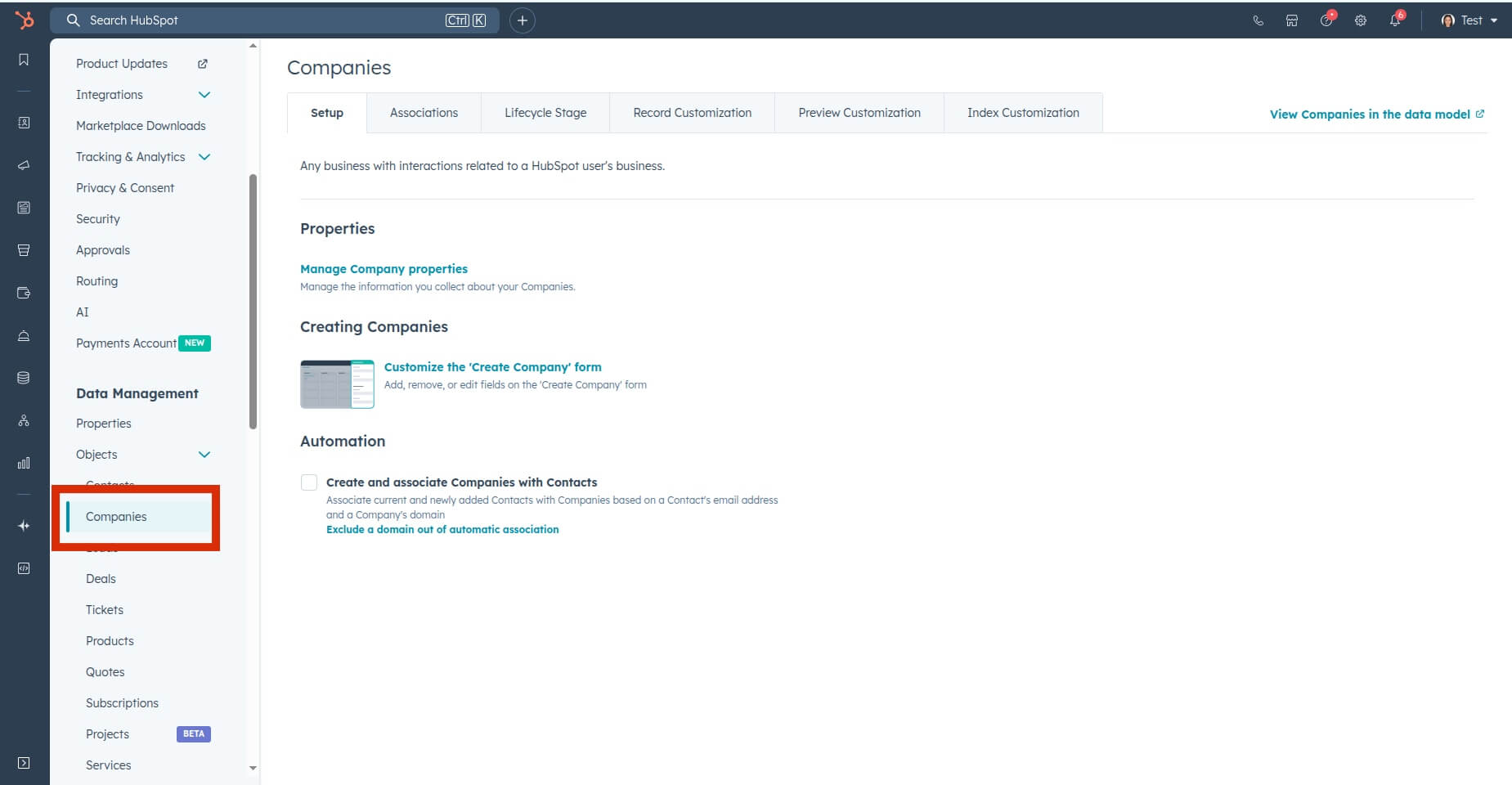1512x785 pixels.
Task: Click the Reporting bar chart icon
Action: pyautogui.click(x=24, y=462)
